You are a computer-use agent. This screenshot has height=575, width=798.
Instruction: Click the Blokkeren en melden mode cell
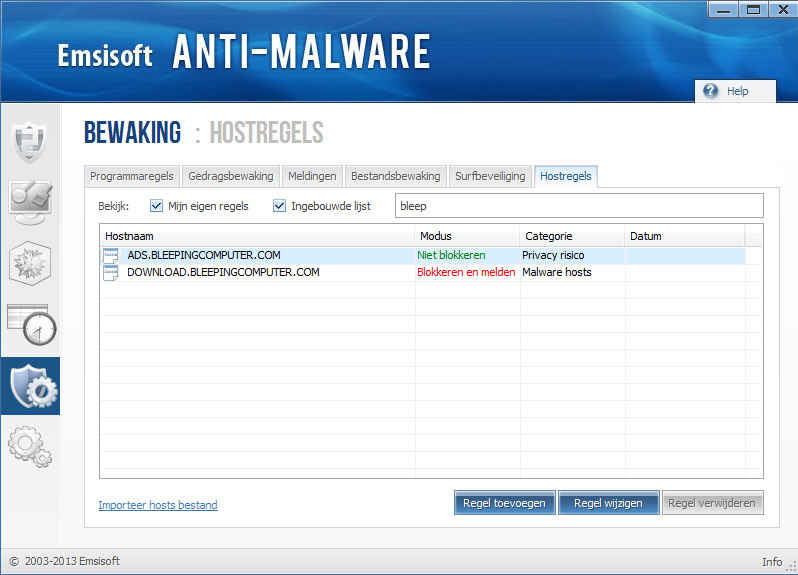466,272
